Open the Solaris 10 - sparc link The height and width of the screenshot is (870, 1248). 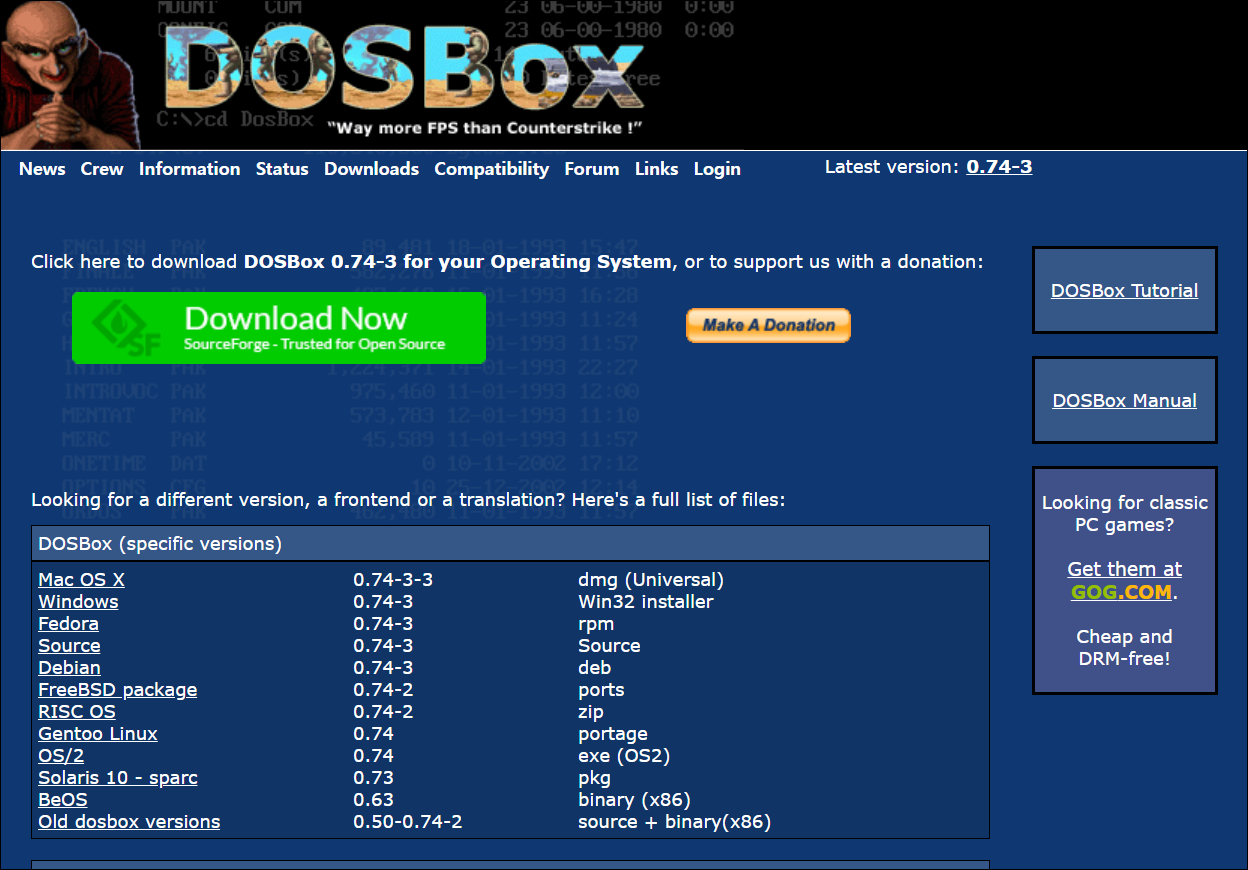pyautogui.click(x=118, y=778)
